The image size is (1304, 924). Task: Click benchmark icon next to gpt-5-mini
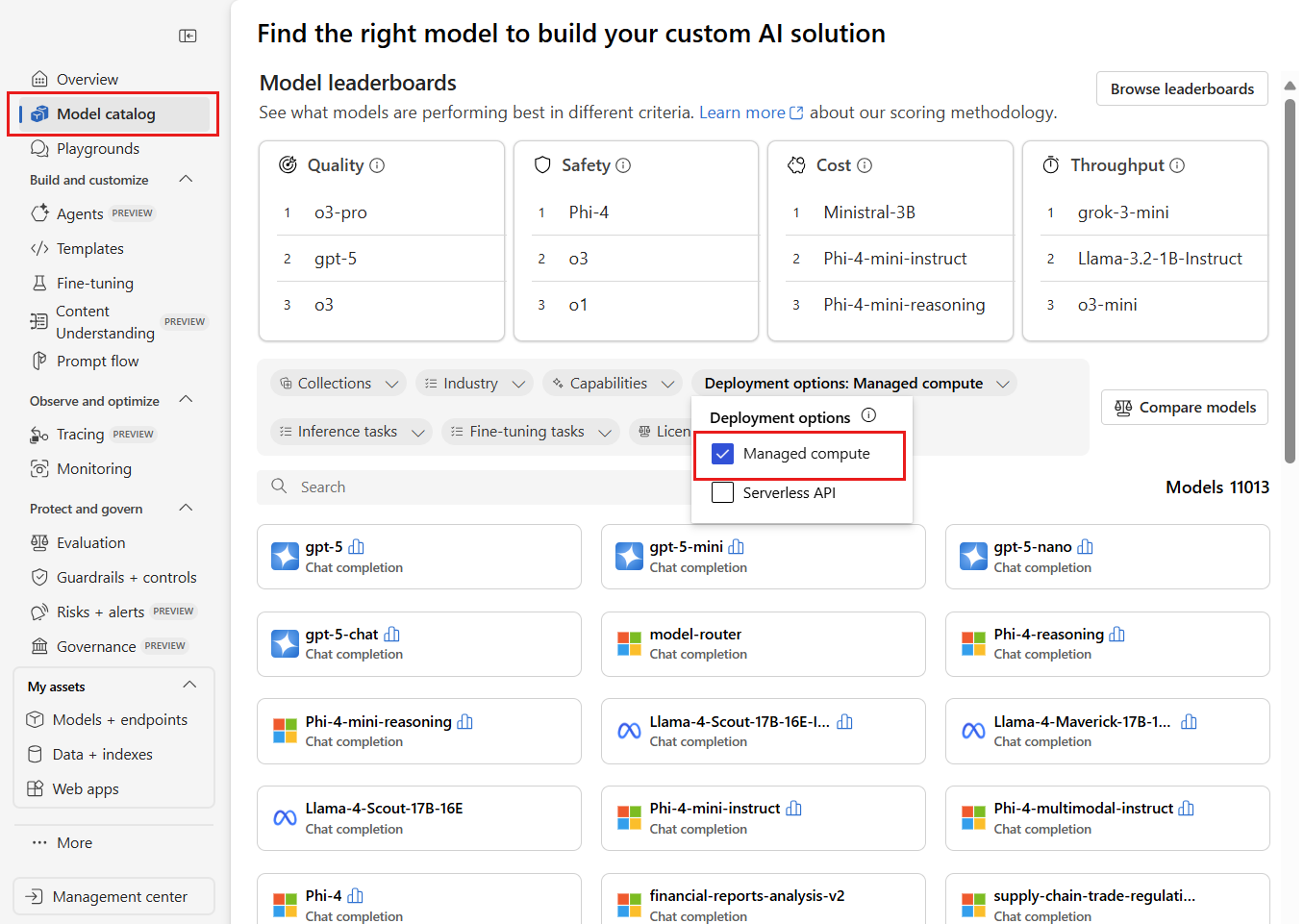pos(737,547)
